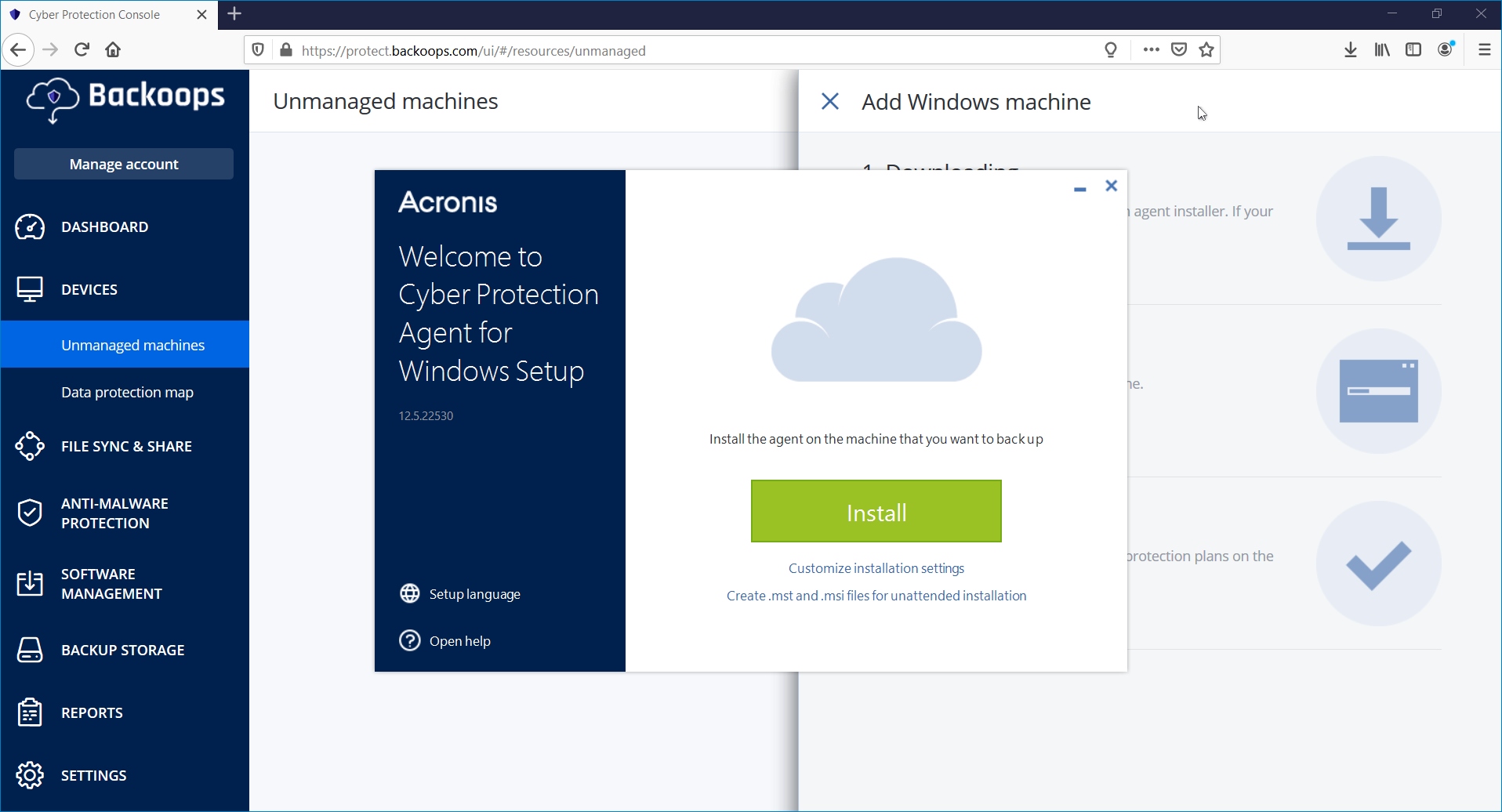The image size is (1502, 812).
Task: Click the download arrow circle icon
Action: (1378, 219)
